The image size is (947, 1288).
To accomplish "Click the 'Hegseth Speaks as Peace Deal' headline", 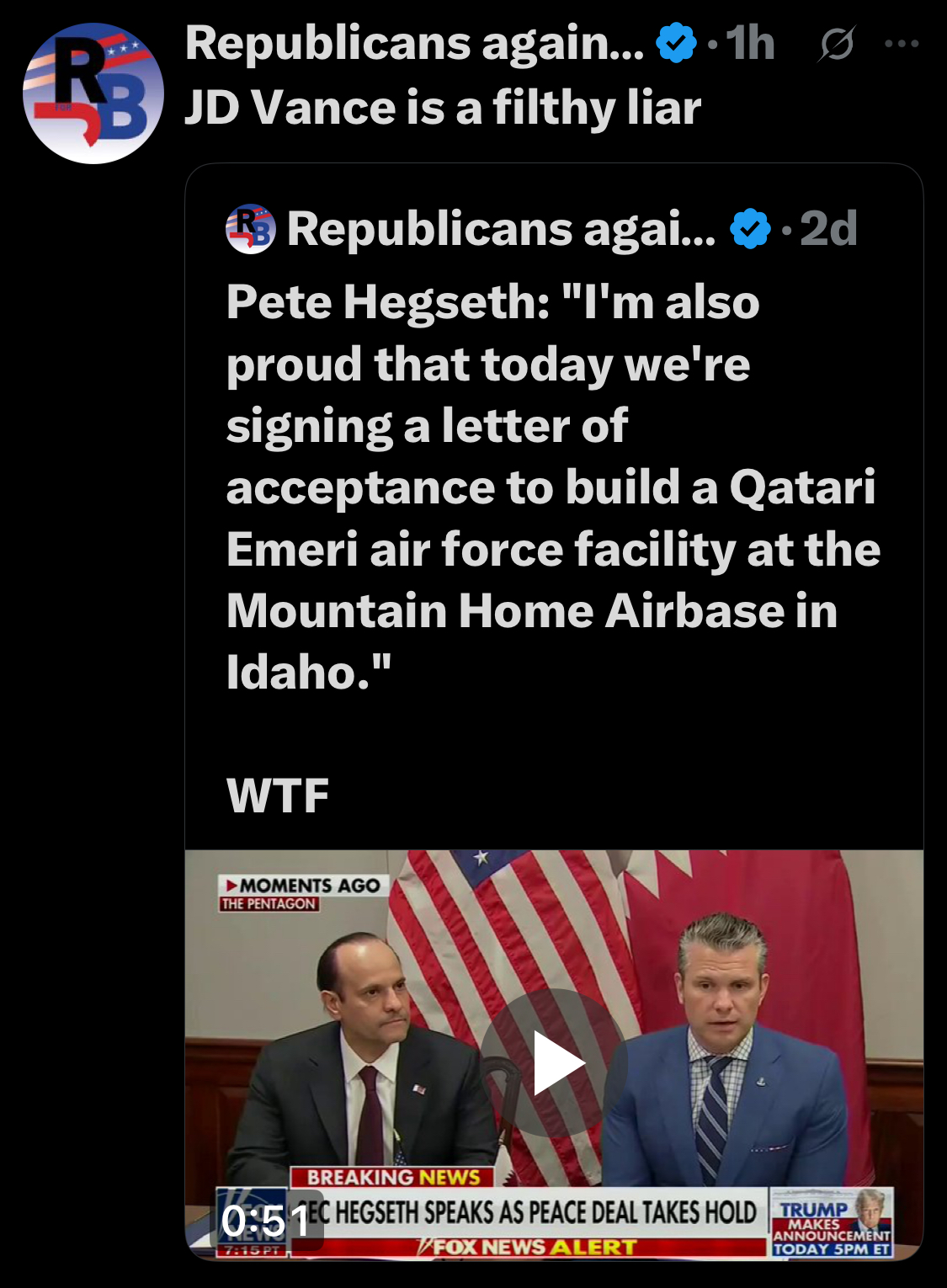I will pyautogui.click(x=530, y=1212).
